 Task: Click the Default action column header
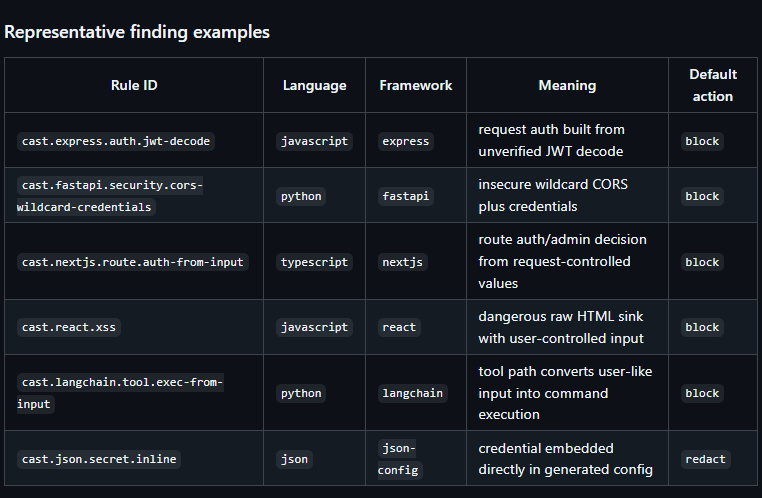pos(712,85)
